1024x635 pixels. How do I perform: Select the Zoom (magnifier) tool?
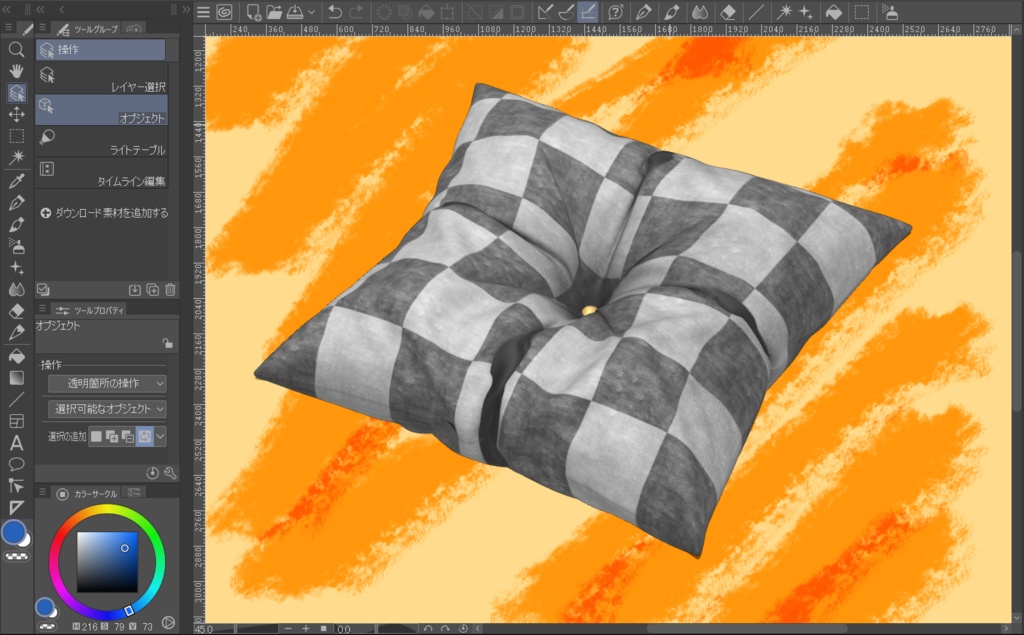pos(16,50)
